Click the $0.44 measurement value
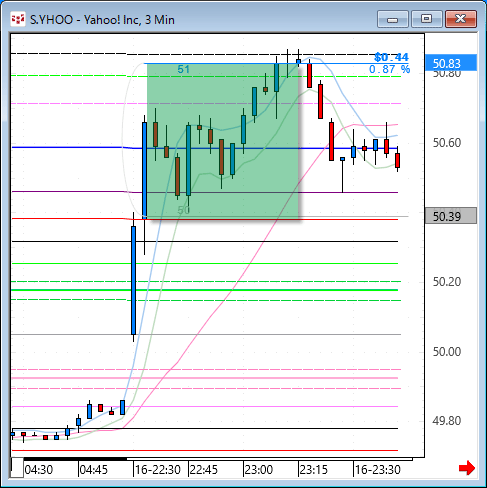The image size is (487, 488). point(391,57)
